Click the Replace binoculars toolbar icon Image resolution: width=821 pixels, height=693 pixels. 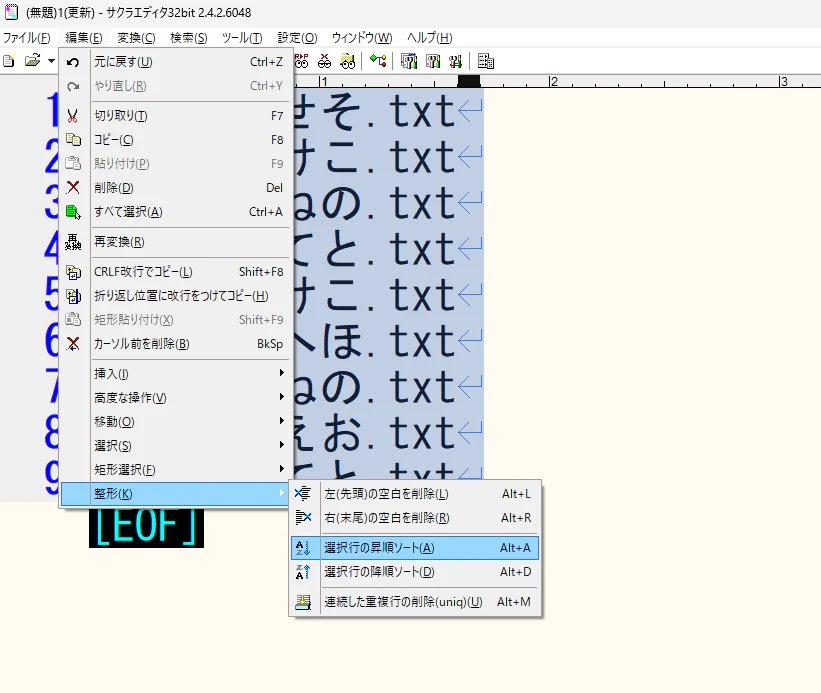tap(302, 61)
